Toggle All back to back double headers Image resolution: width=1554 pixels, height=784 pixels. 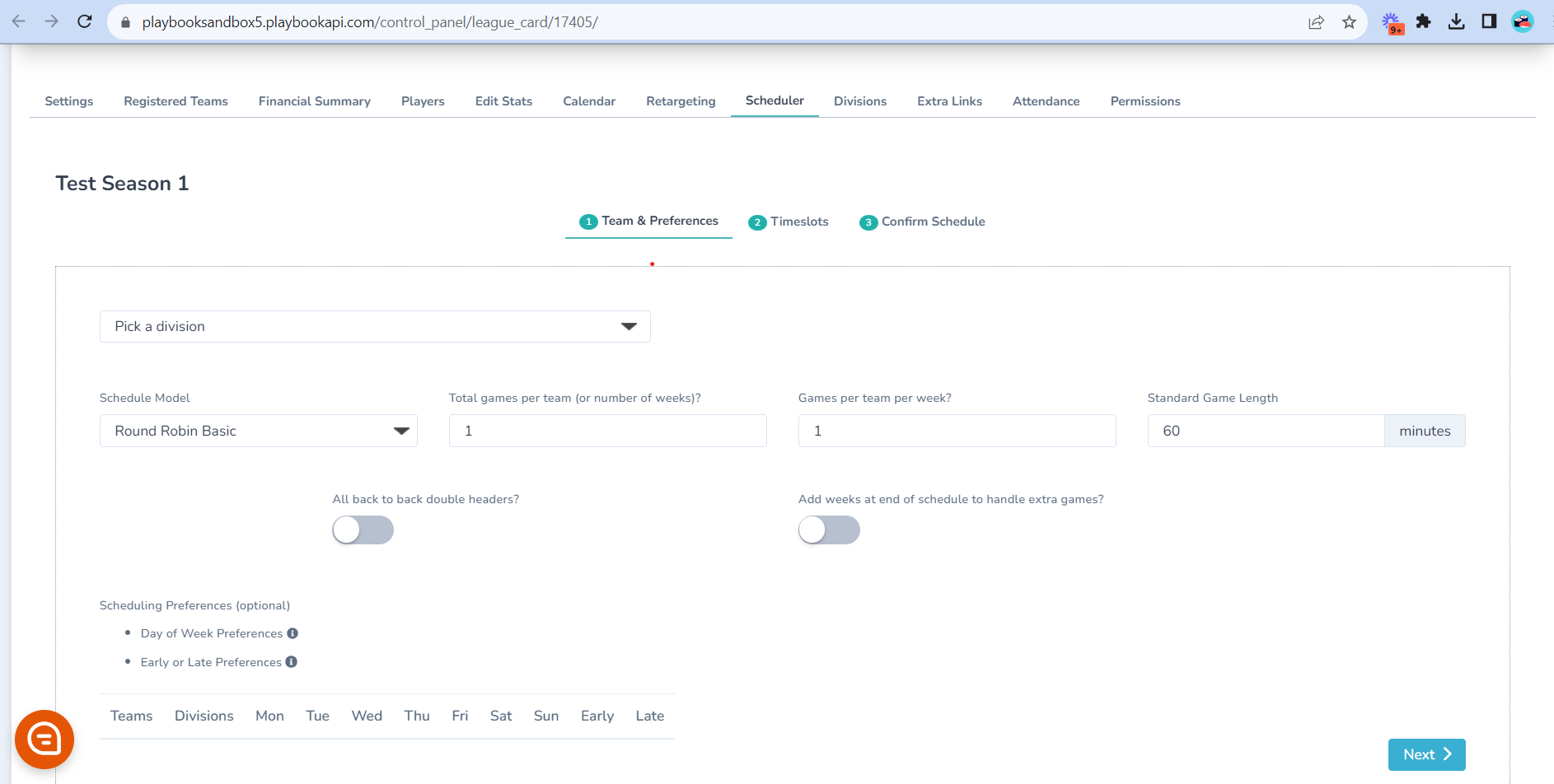pos(363,530)
